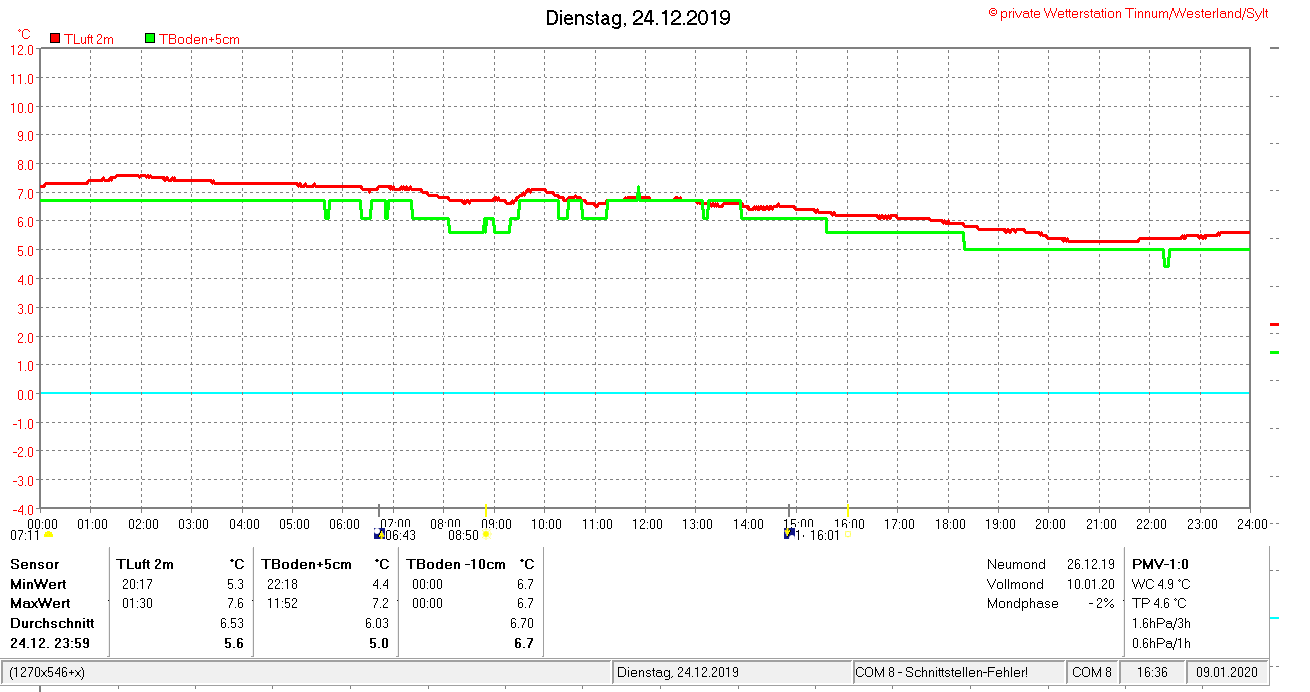Click the moon icon beside 06:43
Screen dimensions: 1310x692
[x=378, y=534]
